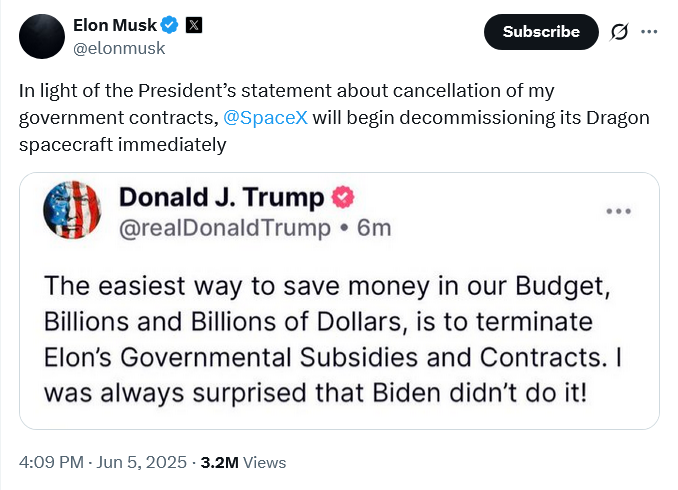Click Donald J. Trump's avatar image
The height and width of the screenshot is (490, 678).
[72, 210]
